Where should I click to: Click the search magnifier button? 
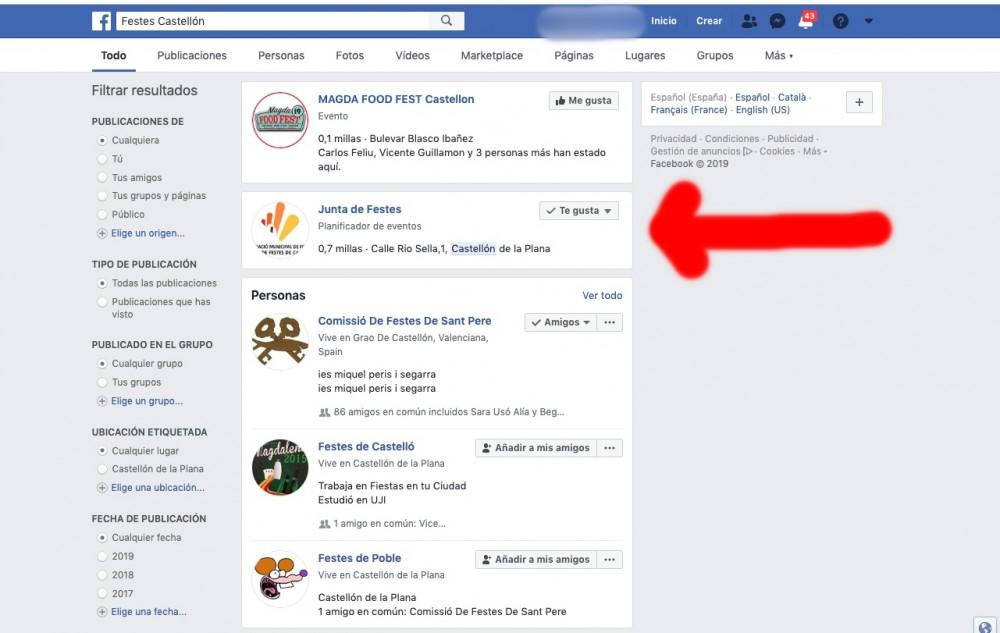[x=446, y=21]
